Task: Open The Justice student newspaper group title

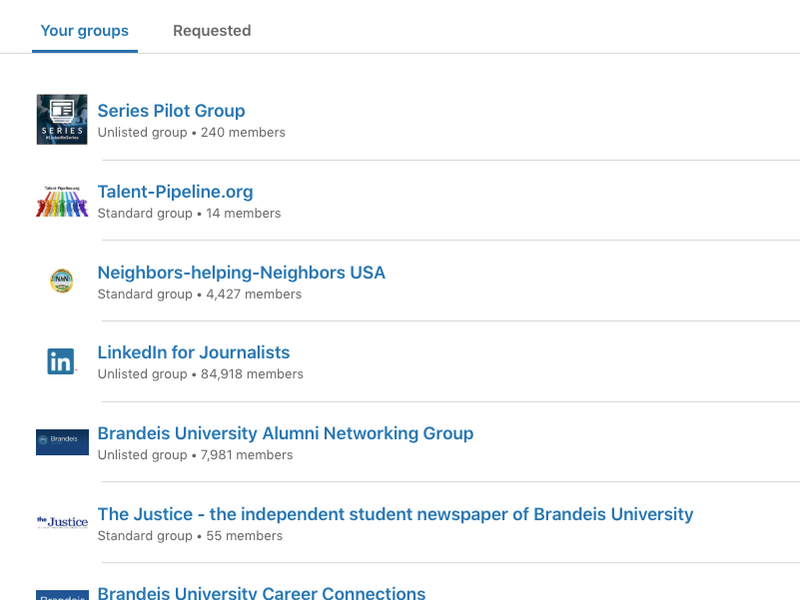Action: pos(395,515)
